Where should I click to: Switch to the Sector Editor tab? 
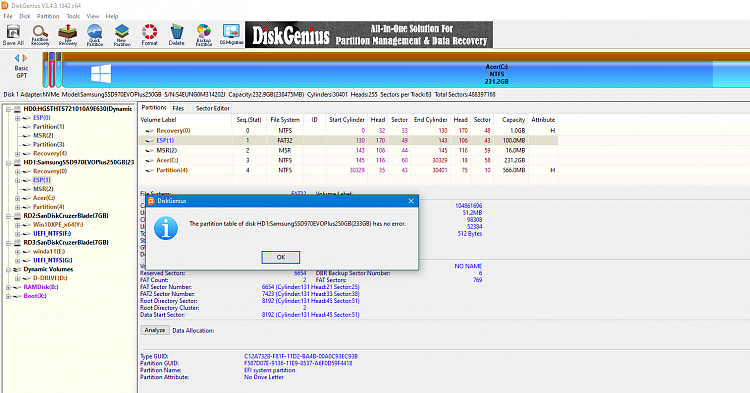coord(212,109)
